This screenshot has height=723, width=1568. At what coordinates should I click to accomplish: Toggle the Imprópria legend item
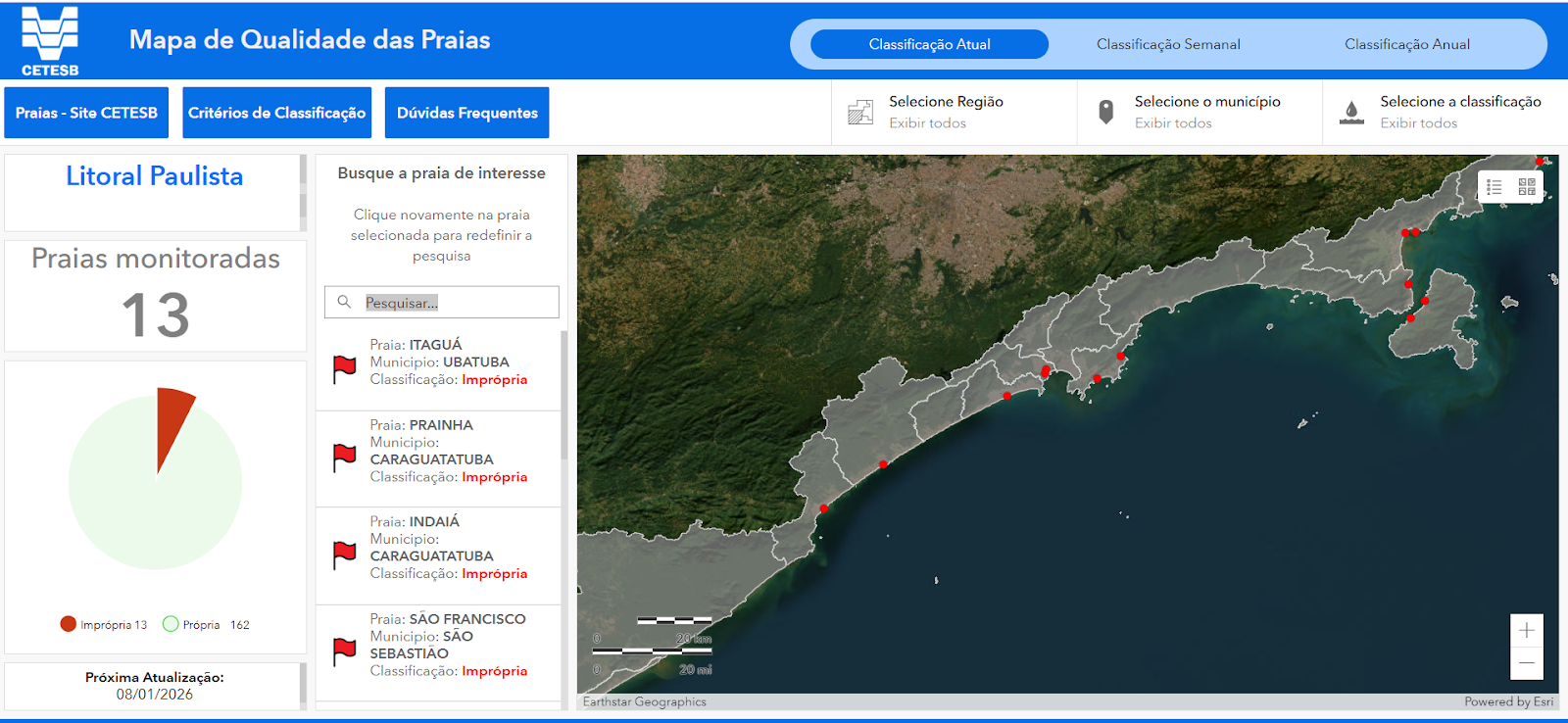click(x=104, y=624)
